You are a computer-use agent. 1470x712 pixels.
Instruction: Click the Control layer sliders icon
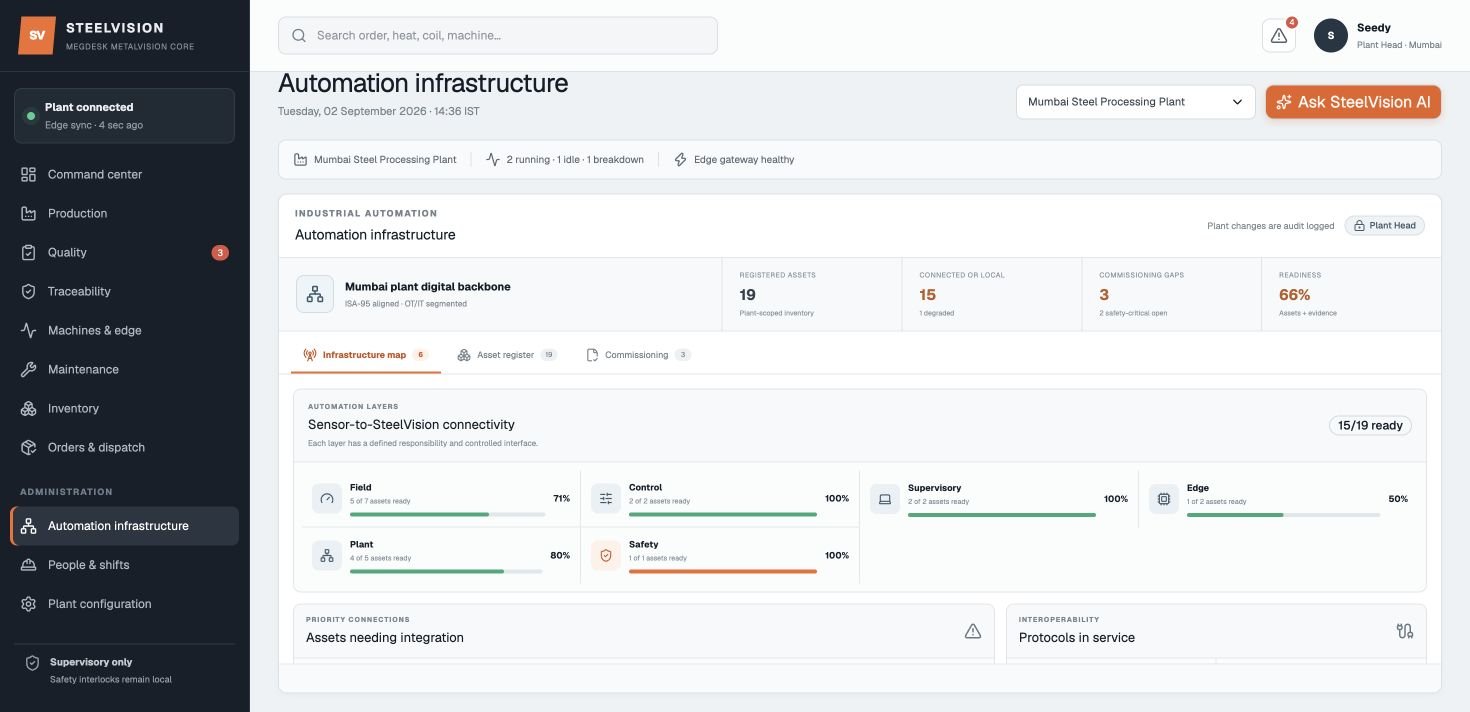tap(606, 498)
